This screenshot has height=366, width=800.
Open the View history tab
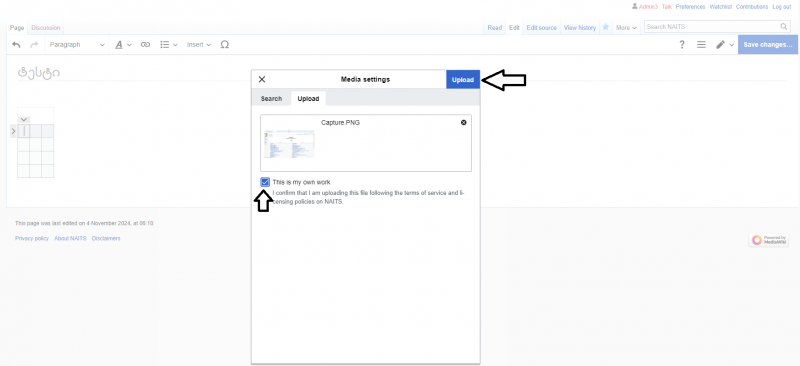click(x=580, y=28)
